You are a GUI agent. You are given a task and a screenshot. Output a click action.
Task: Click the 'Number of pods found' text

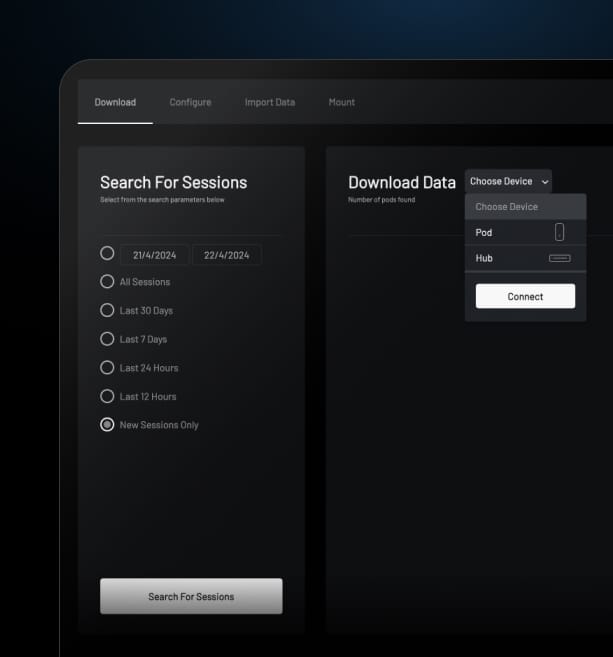click(x=382, y=200)
